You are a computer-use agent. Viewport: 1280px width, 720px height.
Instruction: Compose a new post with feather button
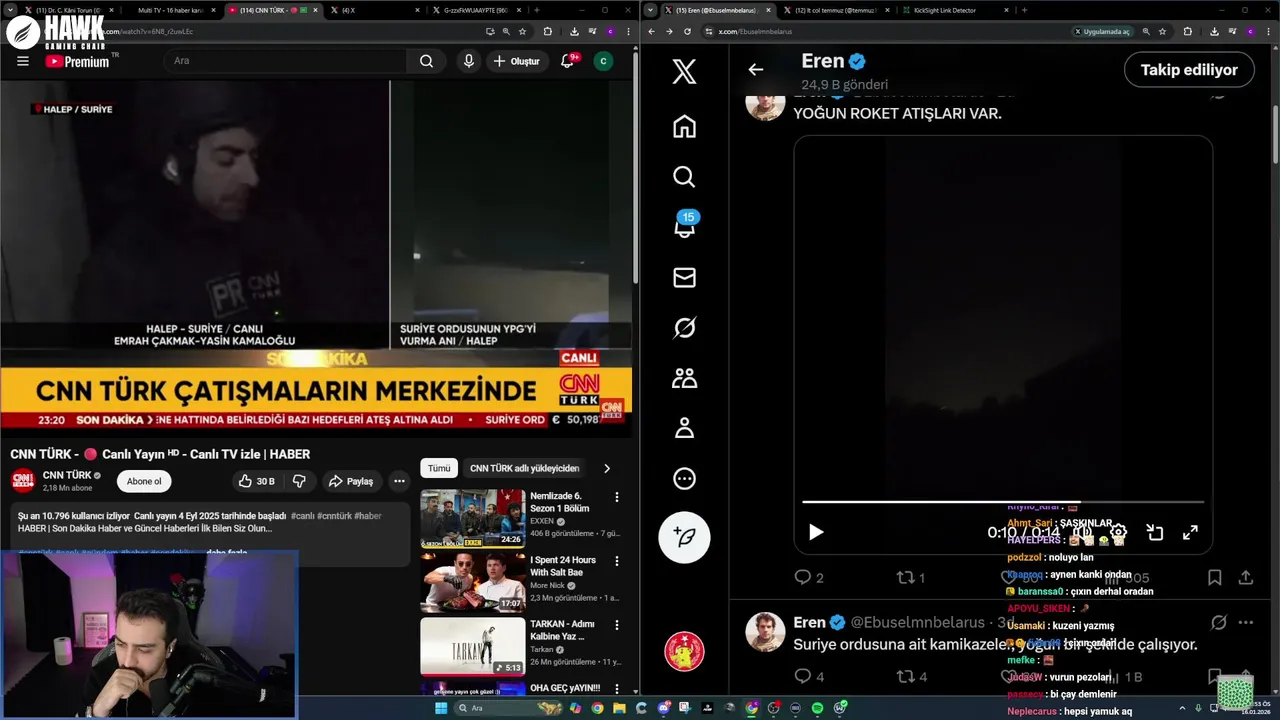pos(684,537)
